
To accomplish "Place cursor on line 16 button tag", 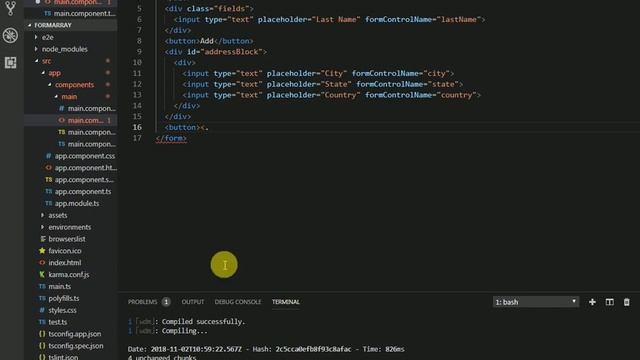I will (x=182, y=127).
